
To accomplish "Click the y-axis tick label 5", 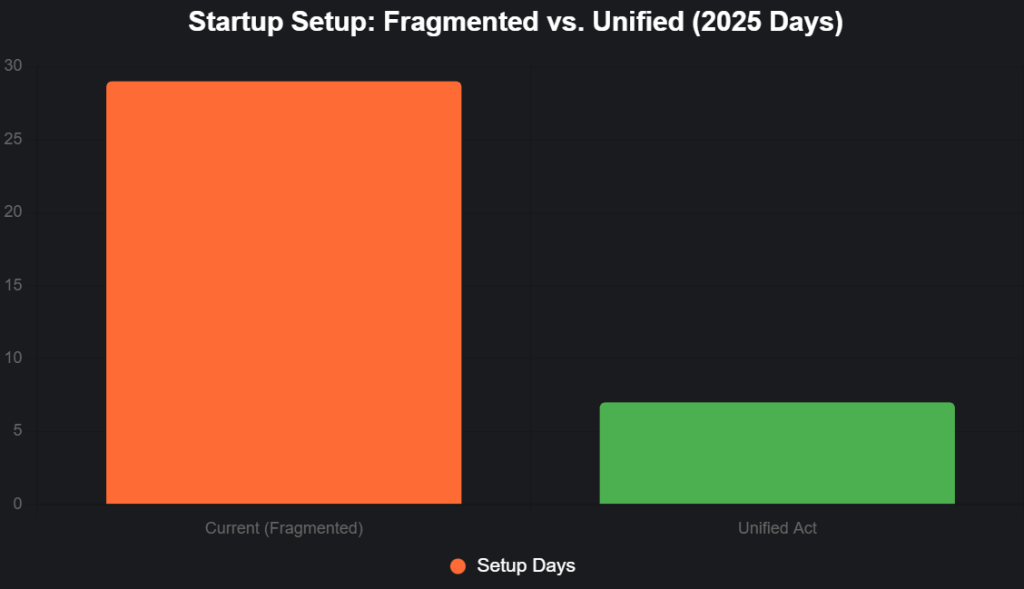I will coord(17,431).
